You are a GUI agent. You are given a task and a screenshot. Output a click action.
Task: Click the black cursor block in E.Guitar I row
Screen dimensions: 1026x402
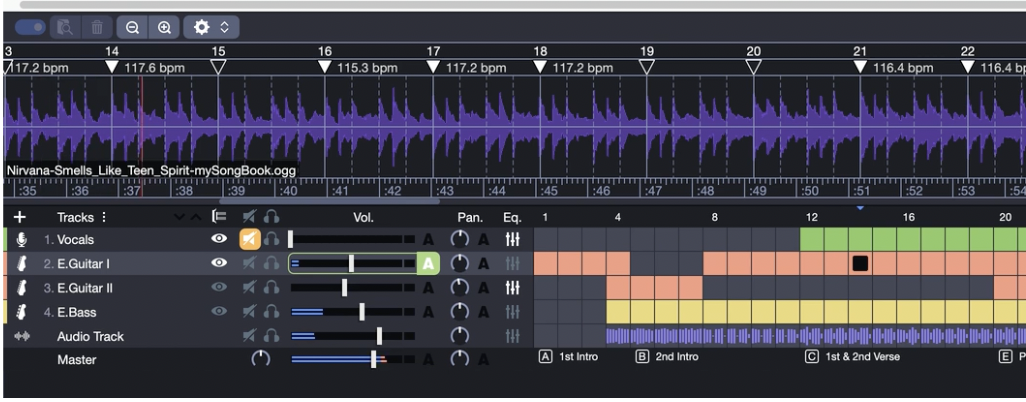click(860, 263)
